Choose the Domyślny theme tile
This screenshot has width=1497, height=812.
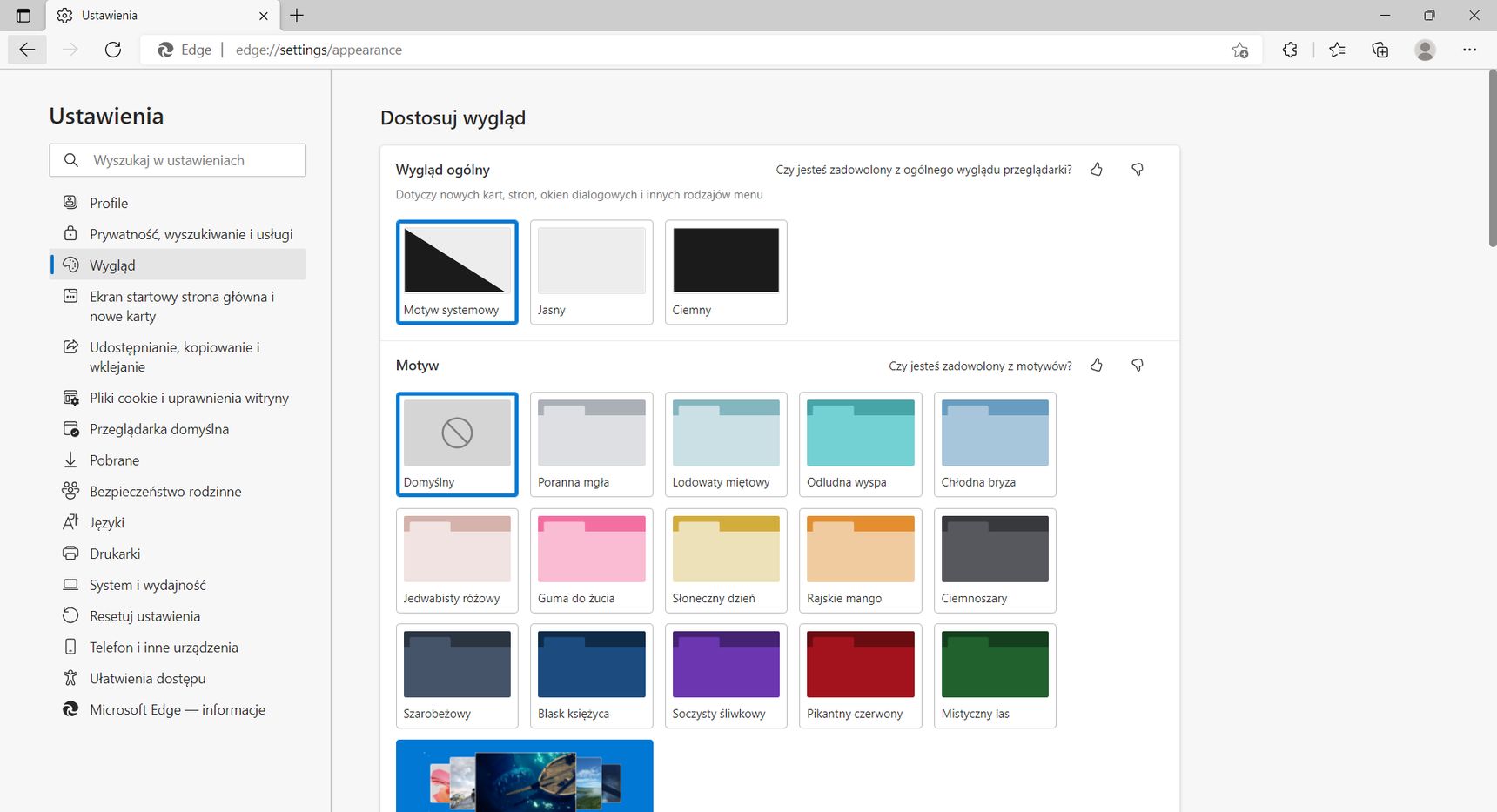pyautogui.click(x=457, y=444)
